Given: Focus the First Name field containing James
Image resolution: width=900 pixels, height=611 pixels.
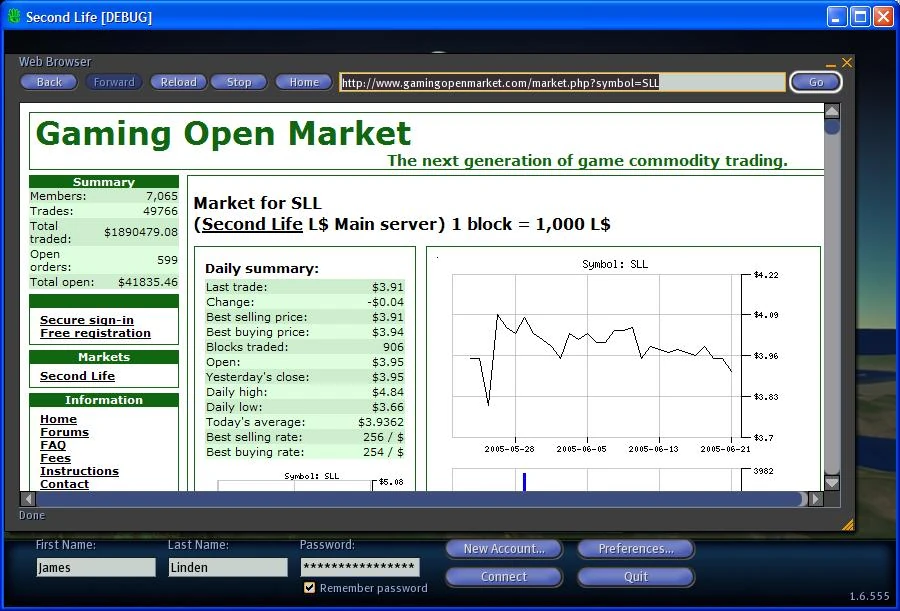Looking at the screenshot, I should [96, 567].
